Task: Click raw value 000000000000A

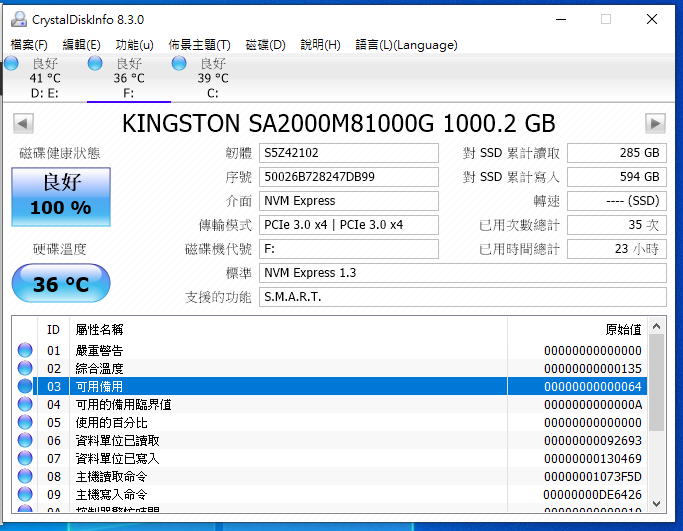Action: point(593,405)
